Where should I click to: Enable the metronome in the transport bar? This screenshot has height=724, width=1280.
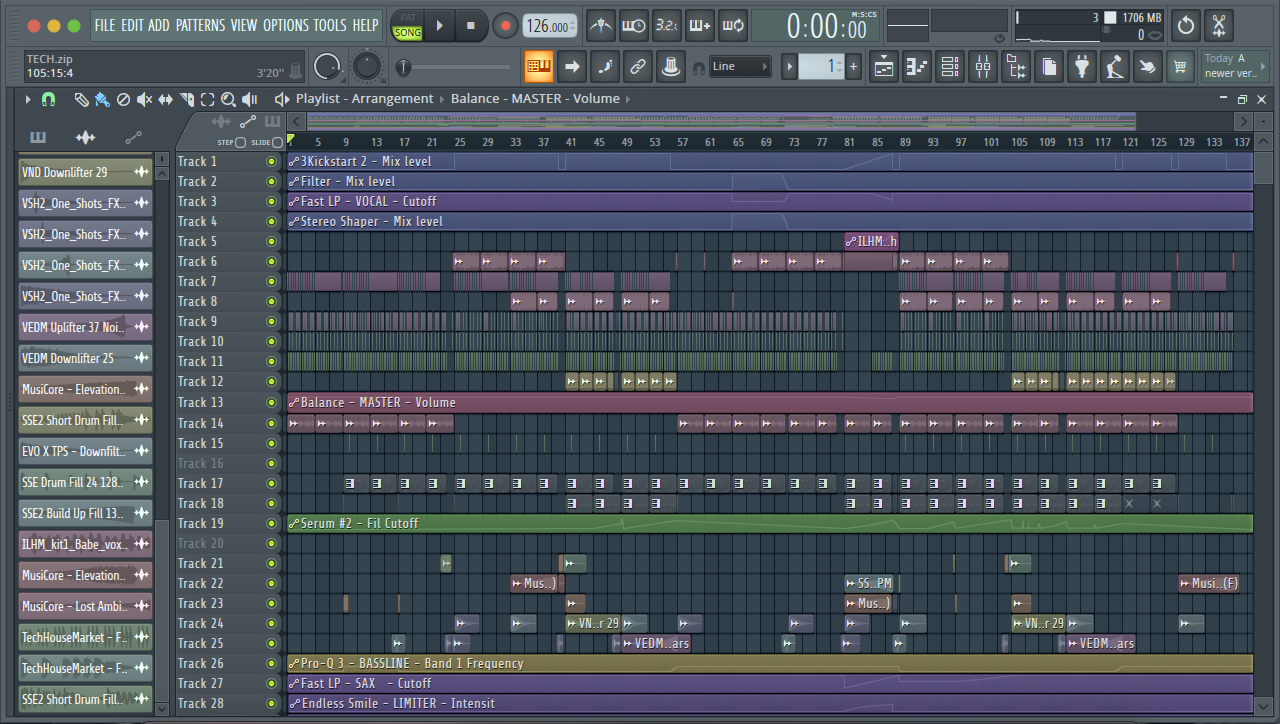point(601,25)
